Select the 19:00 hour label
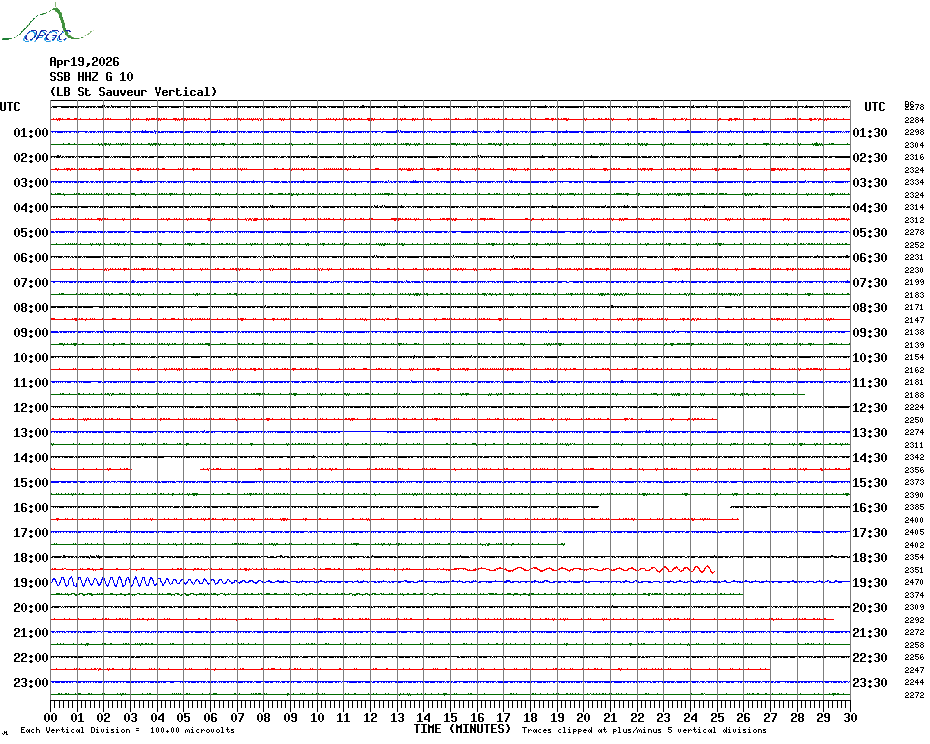 point(31,583)
